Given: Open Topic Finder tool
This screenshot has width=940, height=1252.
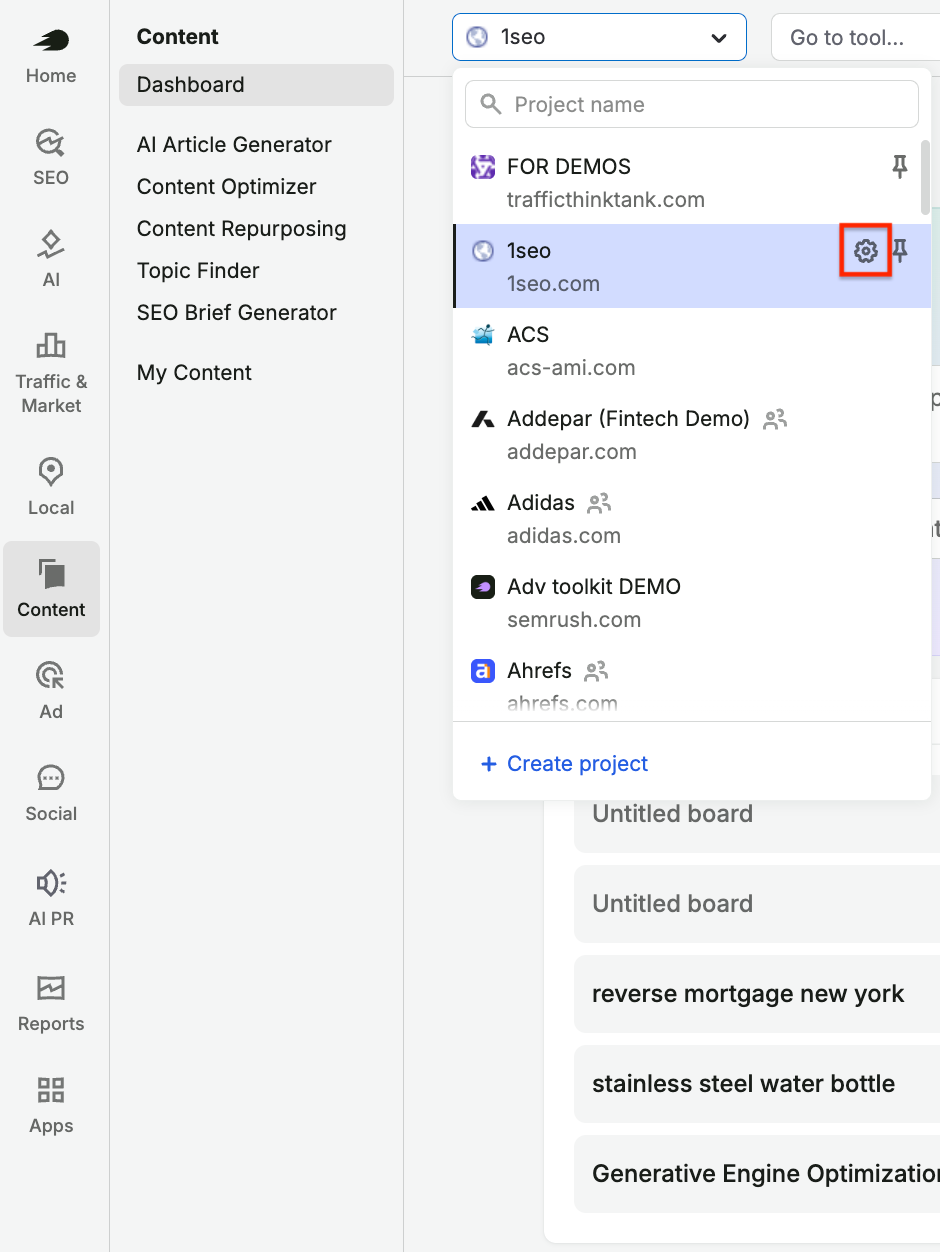Looking at the screenshot, I should 198,271.
